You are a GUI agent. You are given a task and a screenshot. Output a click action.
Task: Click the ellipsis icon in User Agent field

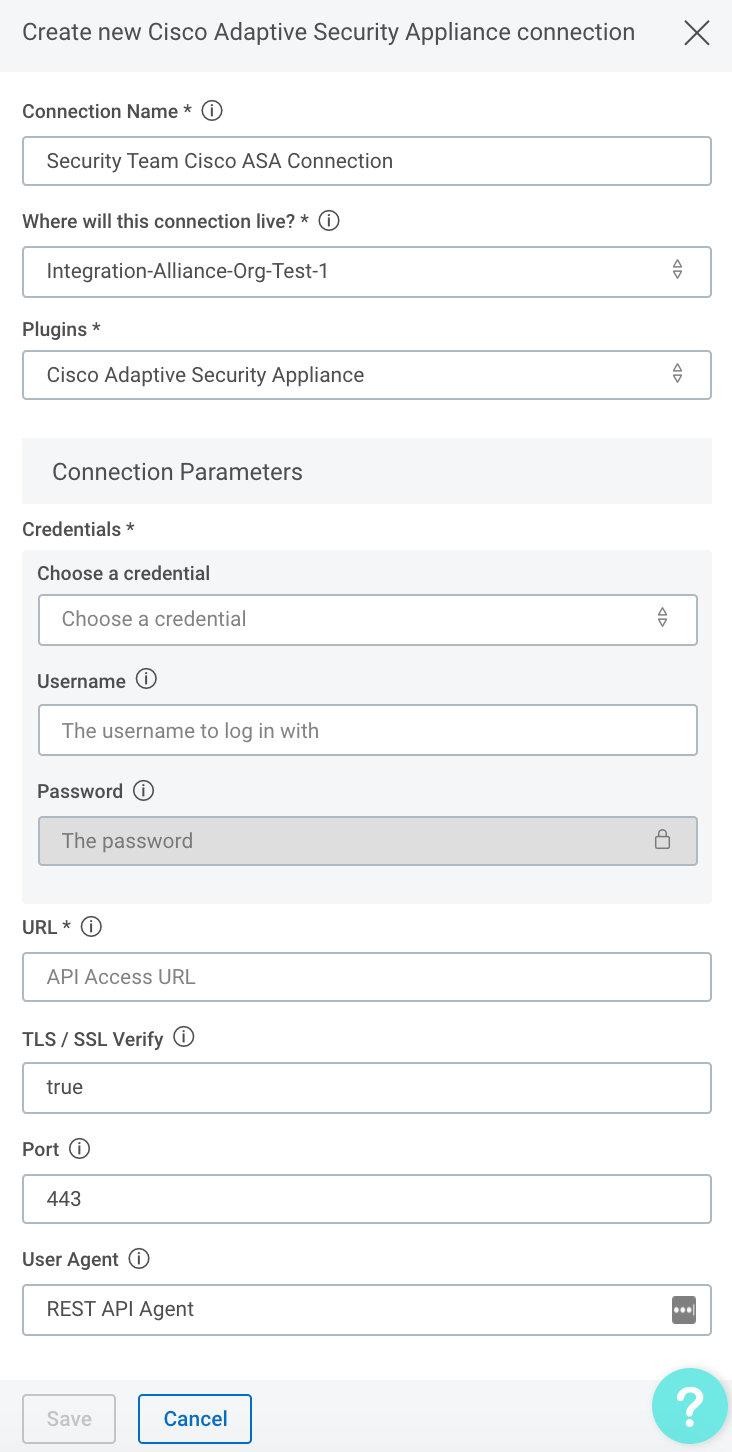point(683,1309)
